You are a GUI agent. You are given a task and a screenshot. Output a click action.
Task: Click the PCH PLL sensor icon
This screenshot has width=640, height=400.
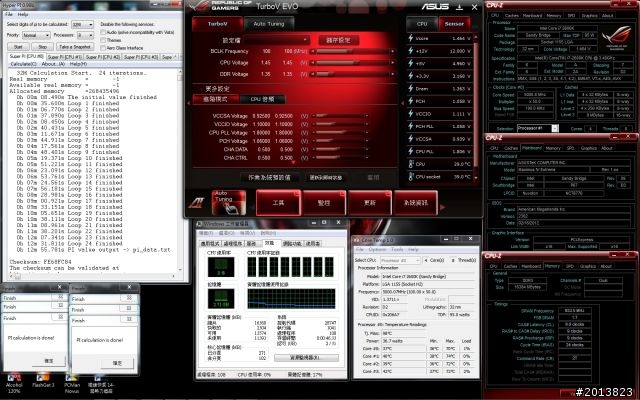coord(411,126)
